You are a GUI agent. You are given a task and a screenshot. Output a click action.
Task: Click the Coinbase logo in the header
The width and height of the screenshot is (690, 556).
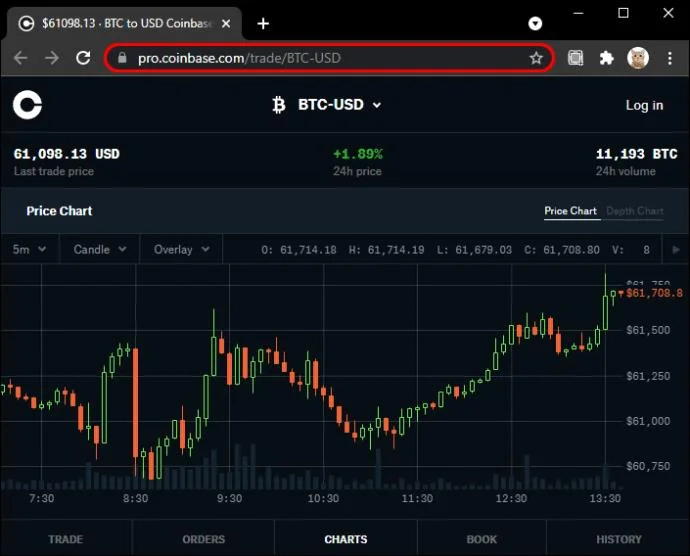[x=27, y=105]
